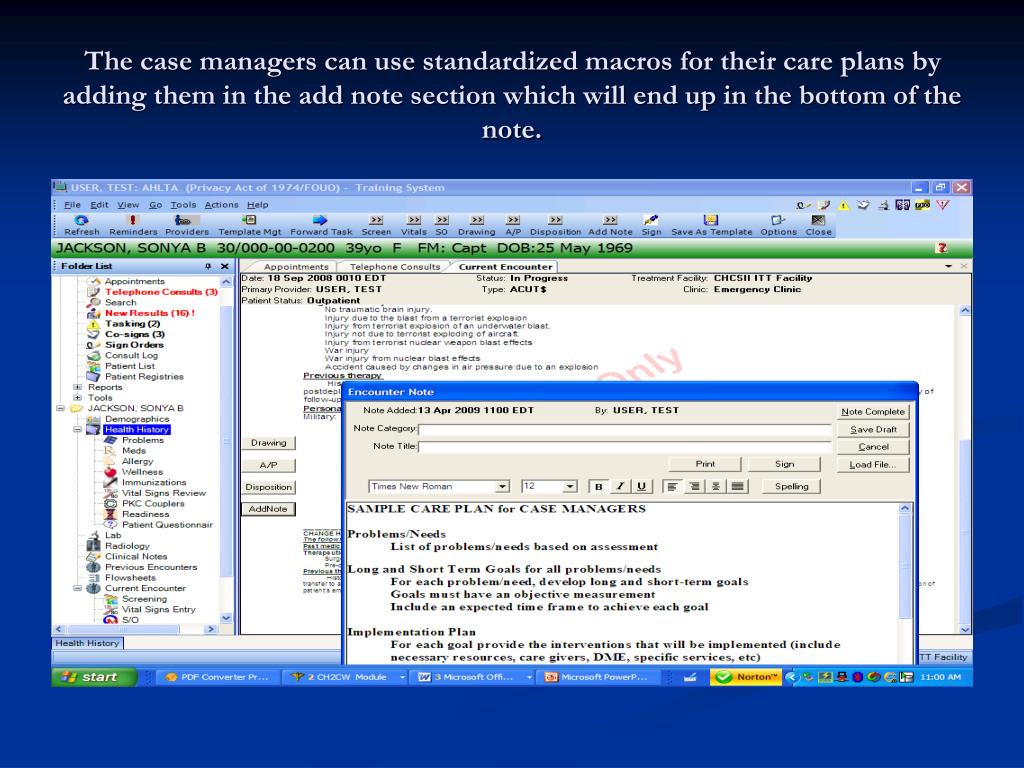
Task: Click the Disposition side button
Action: pyautogui.click(x=268, y=487)
